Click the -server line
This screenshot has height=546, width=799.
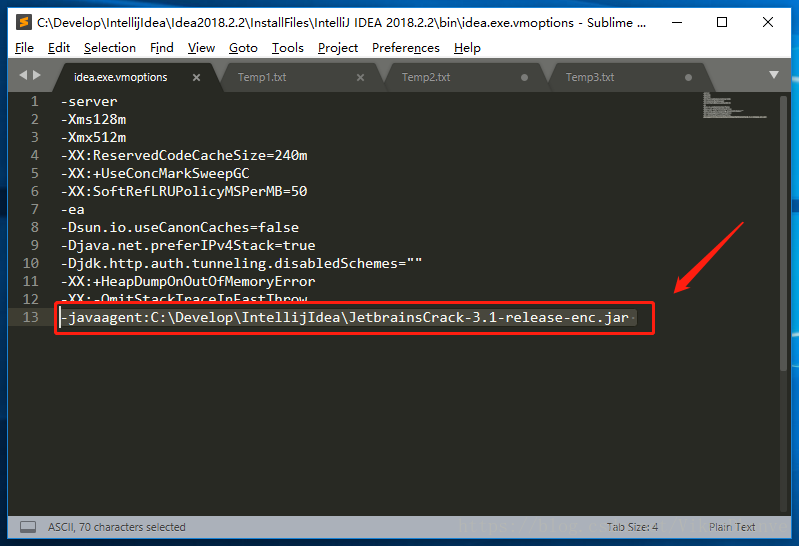coord(89,101)
